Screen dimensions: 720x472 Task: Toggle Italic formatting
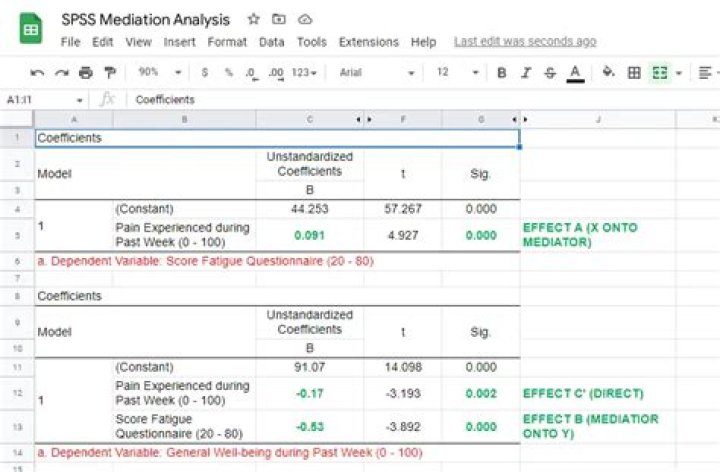click(x=526, y=73)
